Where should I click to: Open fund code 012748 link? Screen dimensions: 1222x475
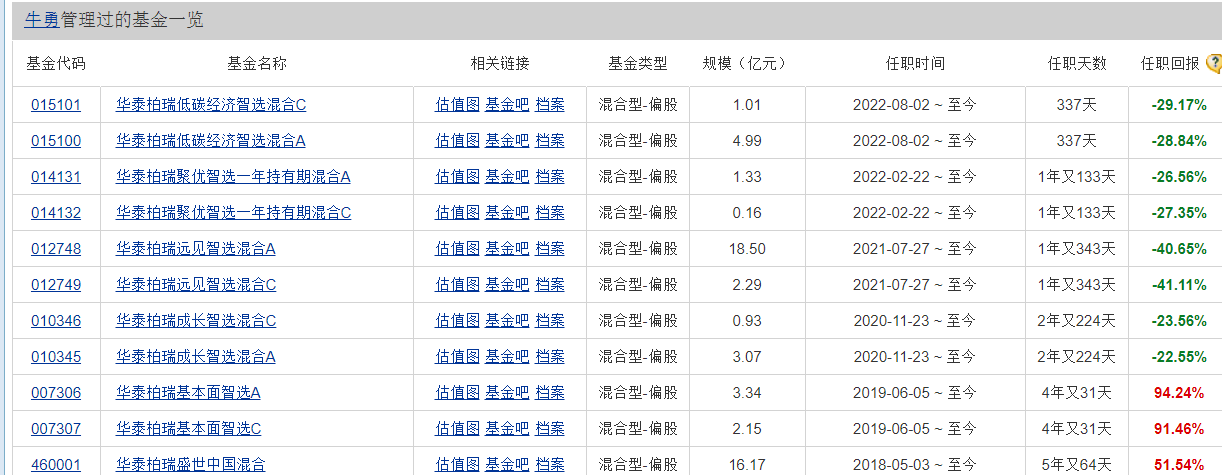[x=56, y=248]
